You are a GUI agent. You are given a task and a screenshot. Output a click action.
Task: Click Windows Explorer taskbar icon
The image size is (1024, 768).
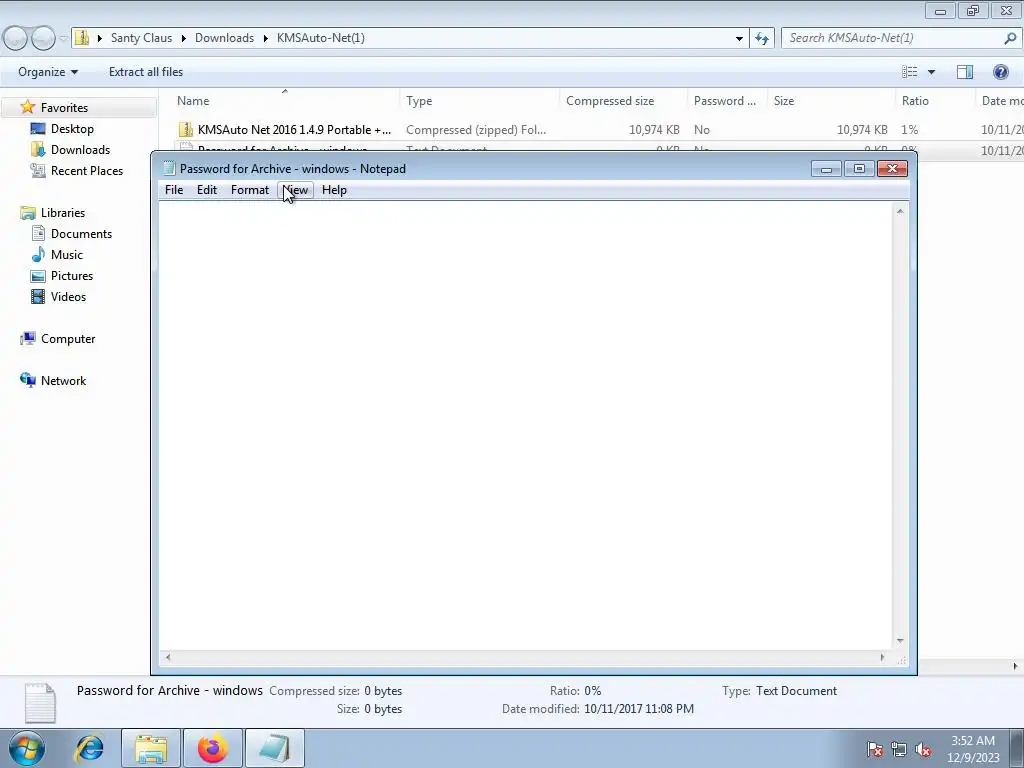[151, 748]
